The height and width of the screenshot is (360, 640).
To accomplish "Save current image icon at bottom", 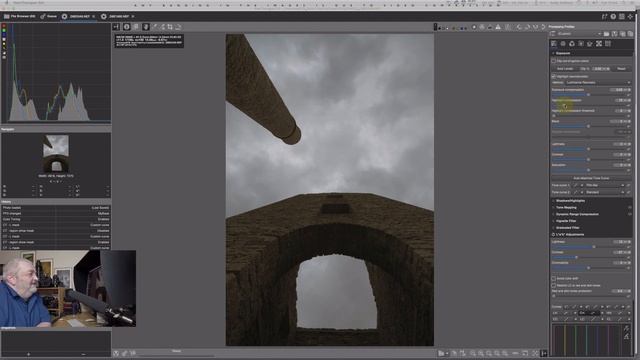I will pyautogui.click(x=116, y=353).
